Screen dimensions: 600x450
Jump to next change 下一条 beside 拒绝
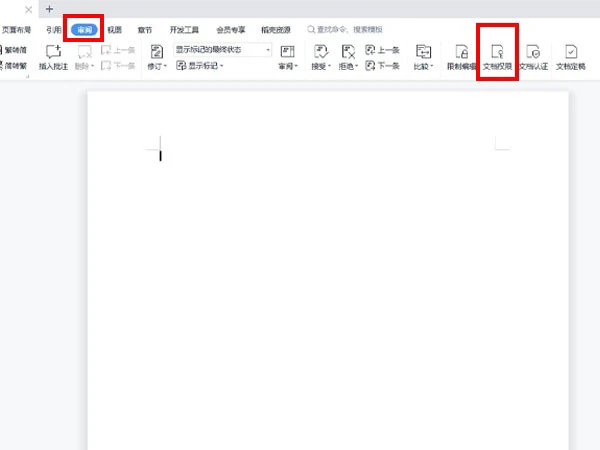(x=382, y=66)
